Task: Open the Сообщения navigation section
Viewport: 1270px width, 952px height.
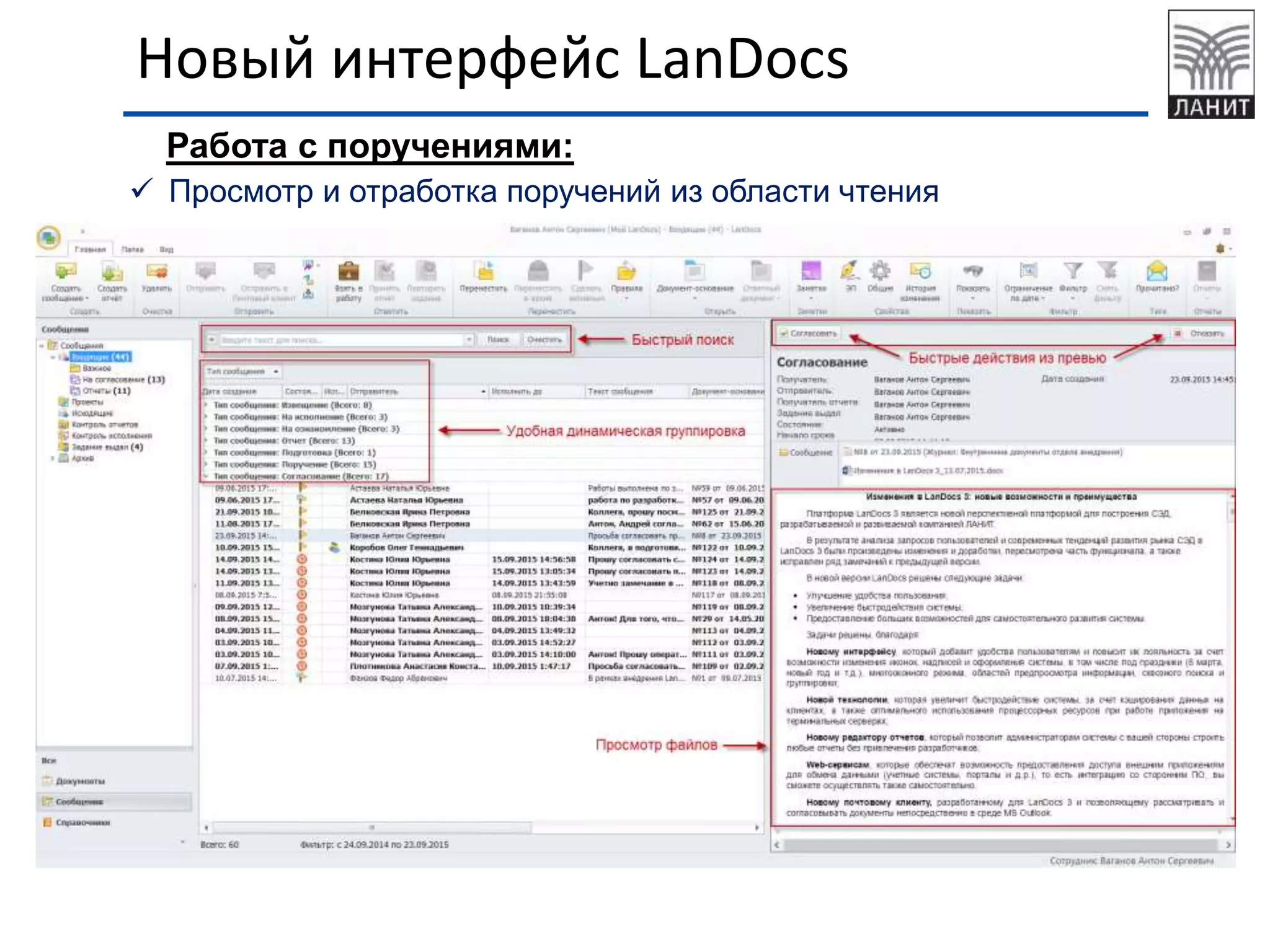Action: (113, 802)
